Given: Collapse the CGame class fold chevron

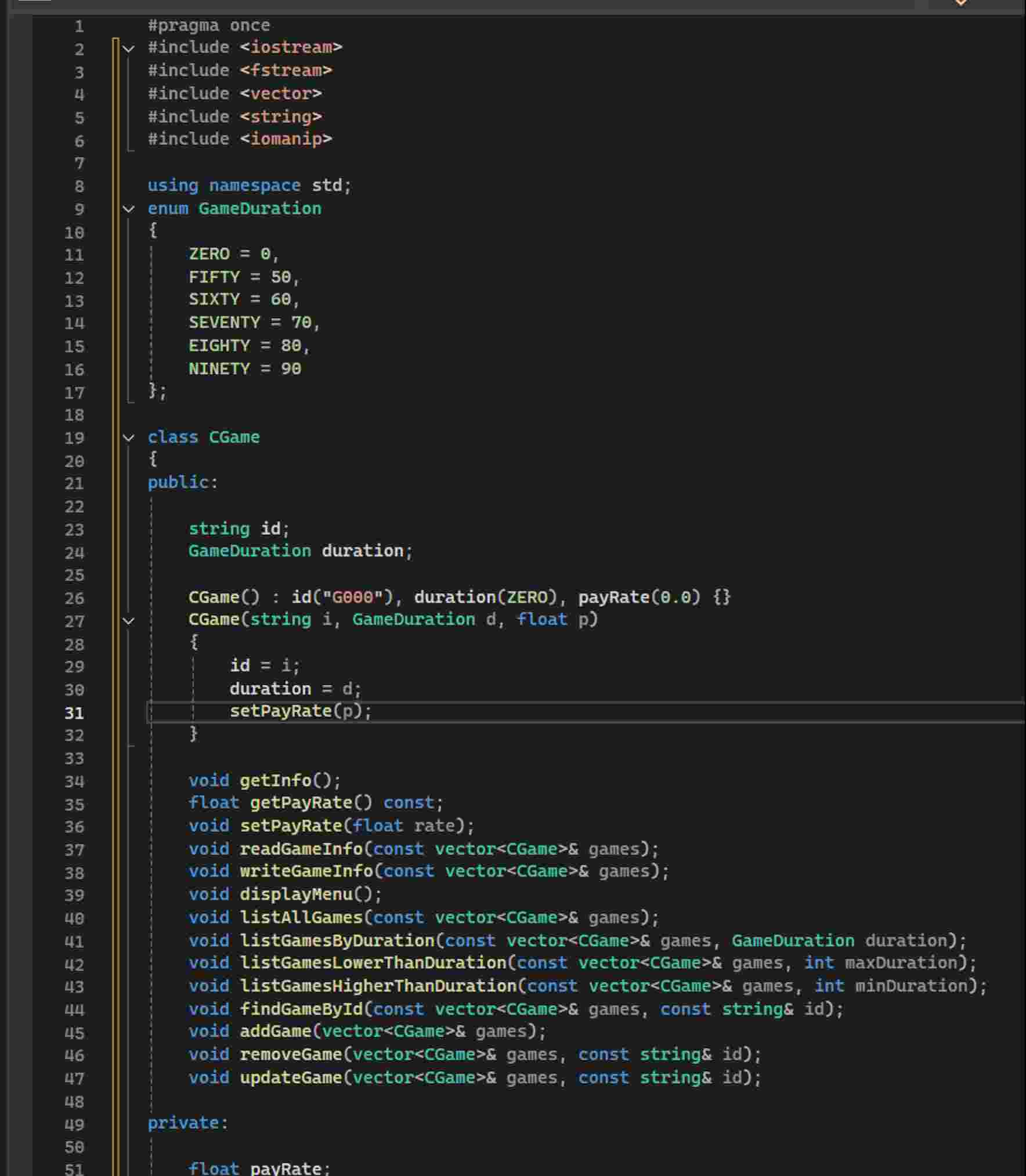Looking at the screenshot, I should [127, 437].
